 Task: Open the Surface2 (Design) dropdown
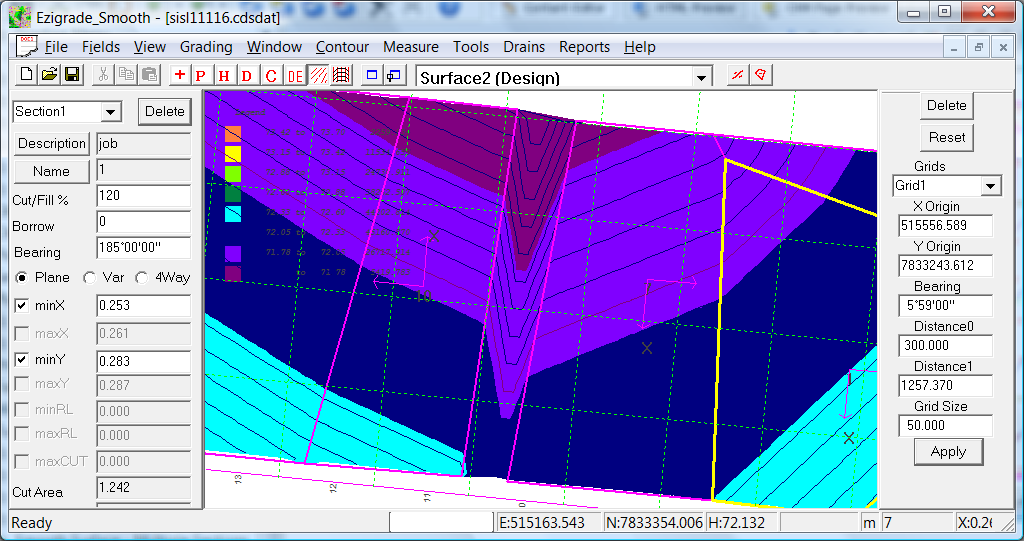click(702, 78)
